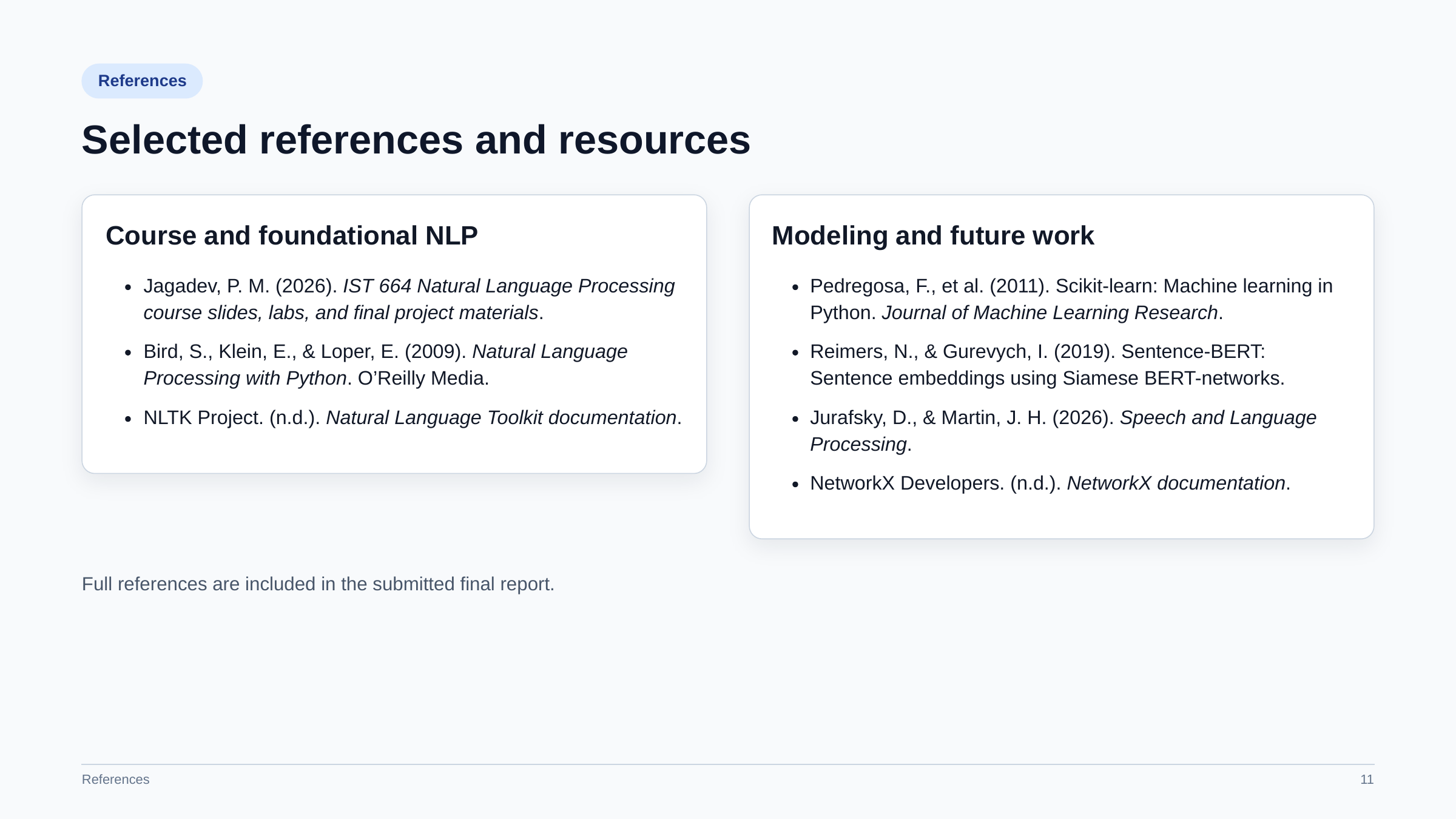Screen dimensions: 1456x819
Task: Click the Reimers & Gurevych Sentence-BERT entry
Action: pyautogui.click(x=1047, y=365)
